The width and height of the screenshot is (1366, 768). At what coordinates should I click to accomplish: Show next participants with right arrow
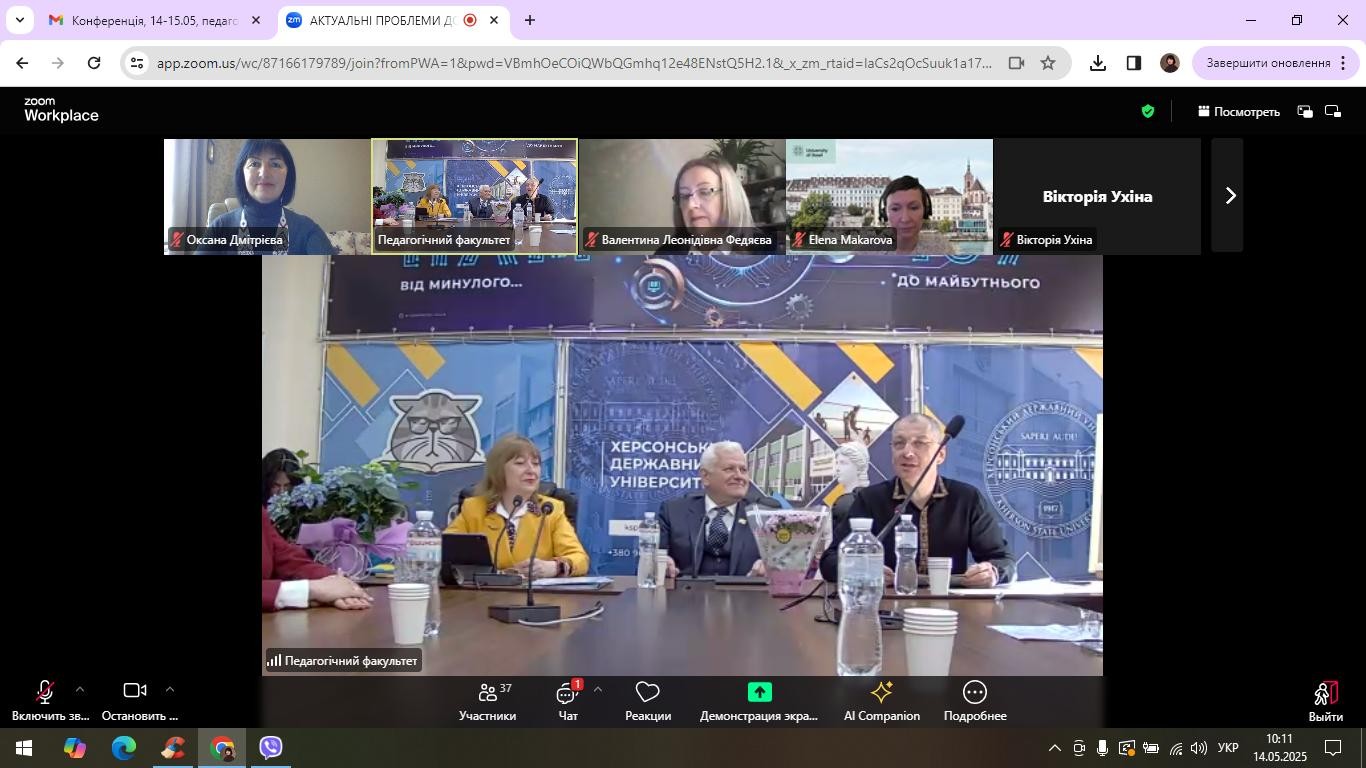point(1229,196)
